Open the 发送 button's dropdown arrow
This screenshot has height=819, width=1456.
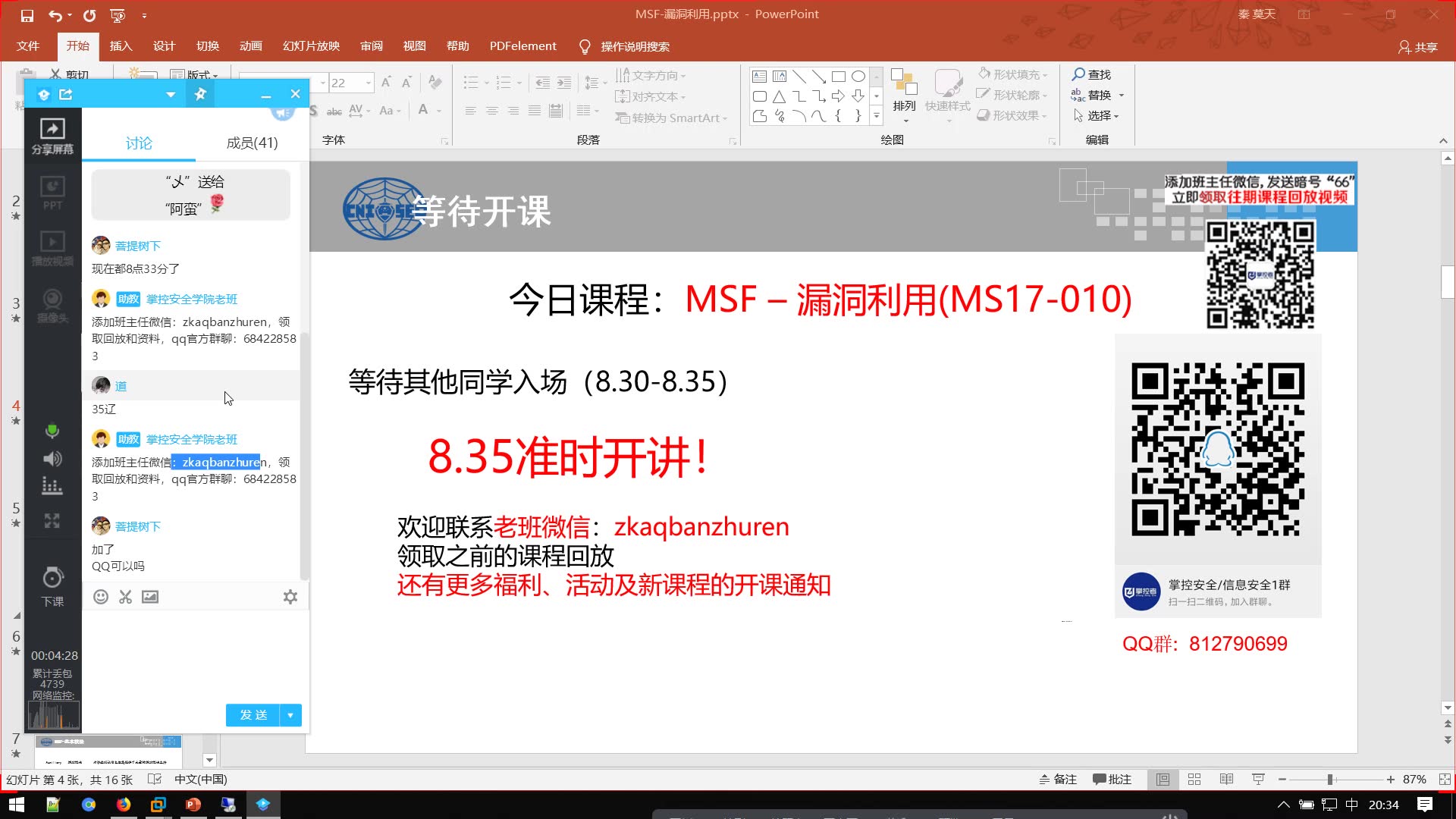coord(290,714)
